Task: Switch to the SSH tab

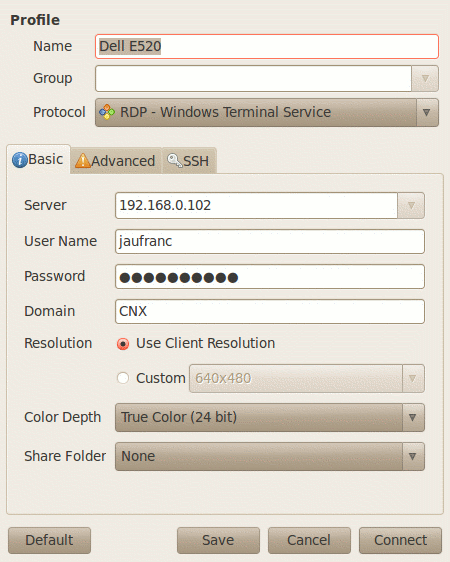Action: (189, 161)
